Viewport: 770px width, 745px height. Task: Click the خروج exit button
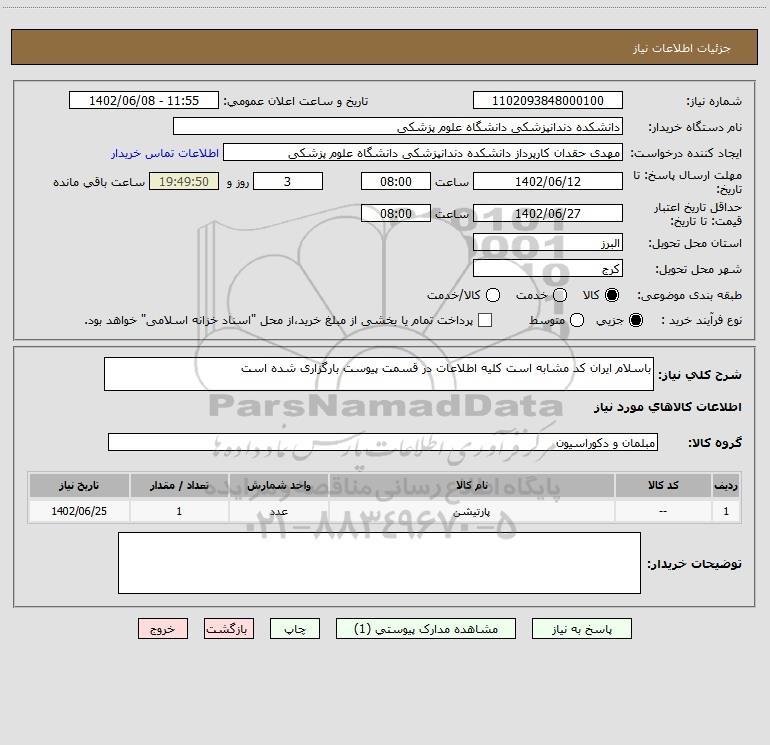pyautogui.click(x=163, y=629)
